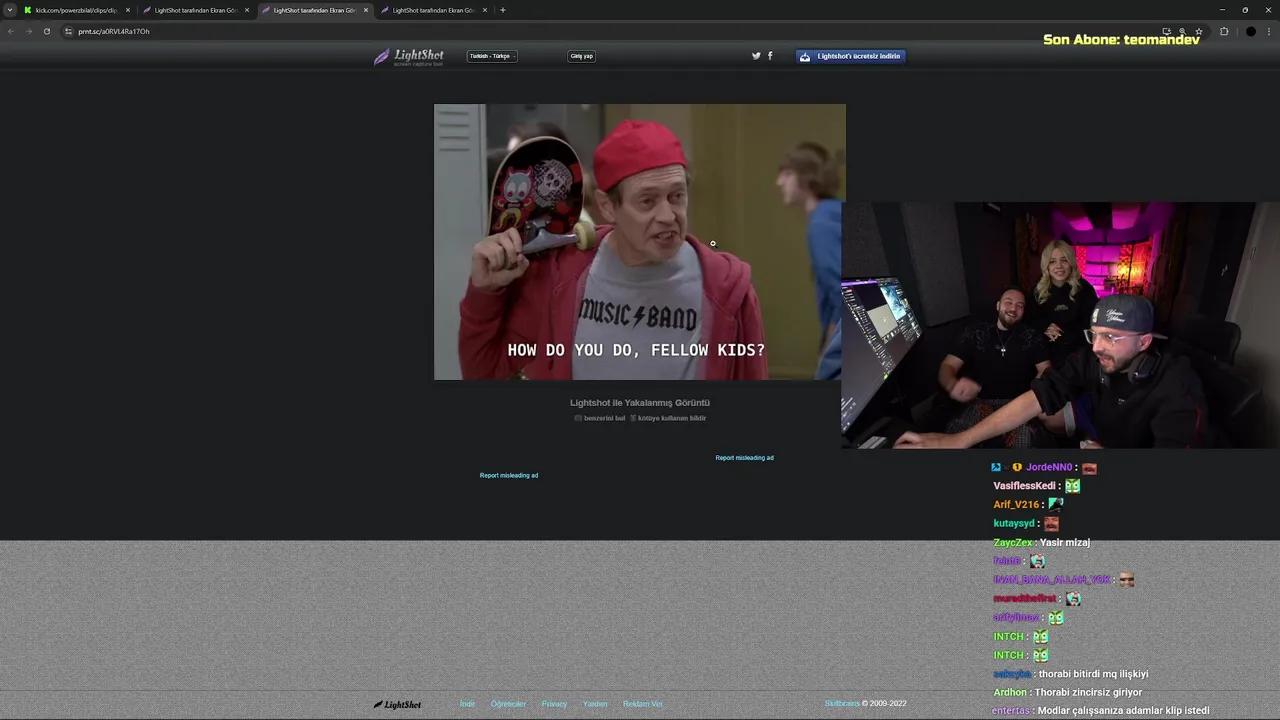Click chat username JordeNN0
This screenshot has height=720, width=1280.
click(1049, 467)
